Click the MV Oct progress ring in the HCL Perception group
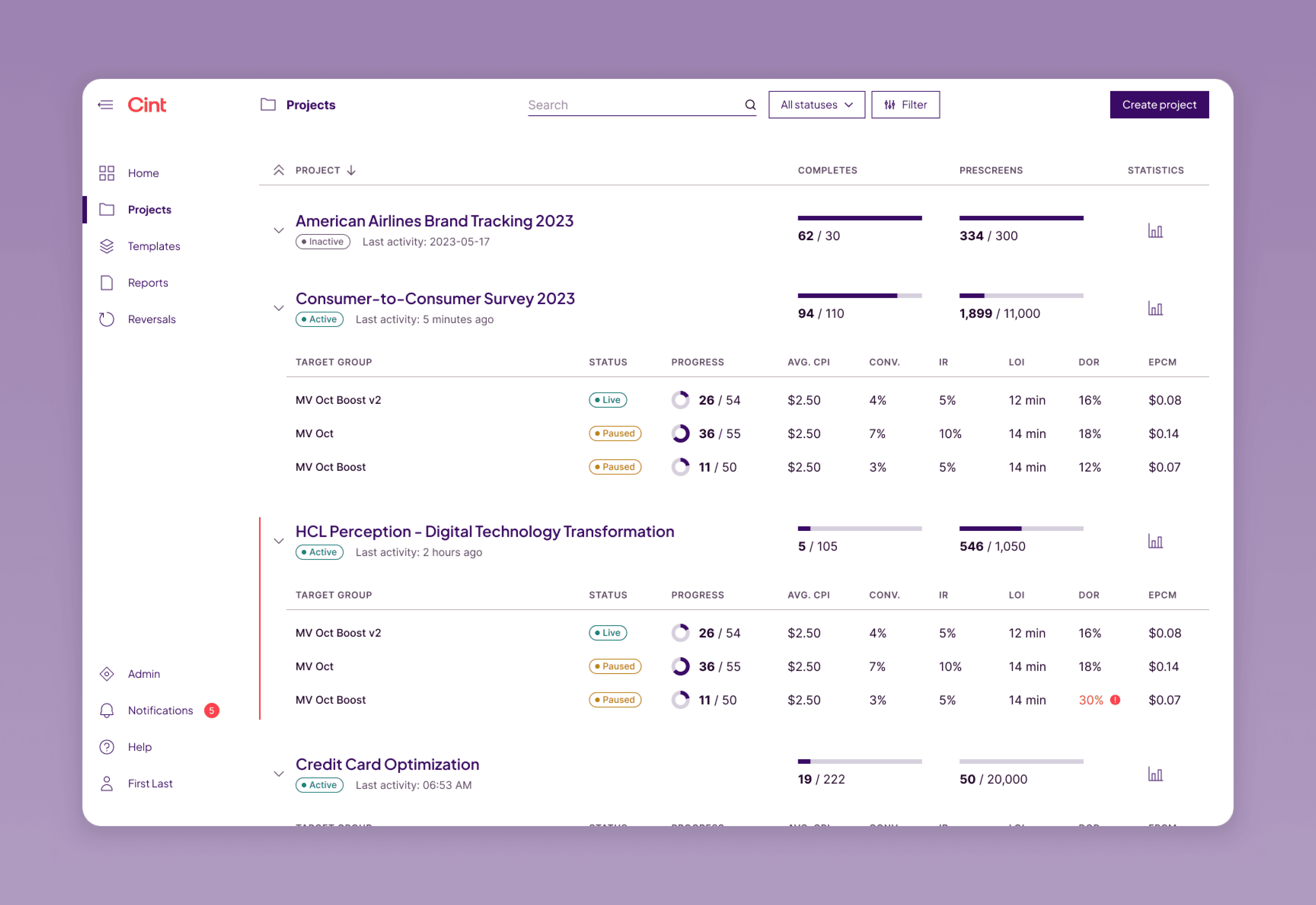The image size is (1316, 905). [x=680, y=666]
